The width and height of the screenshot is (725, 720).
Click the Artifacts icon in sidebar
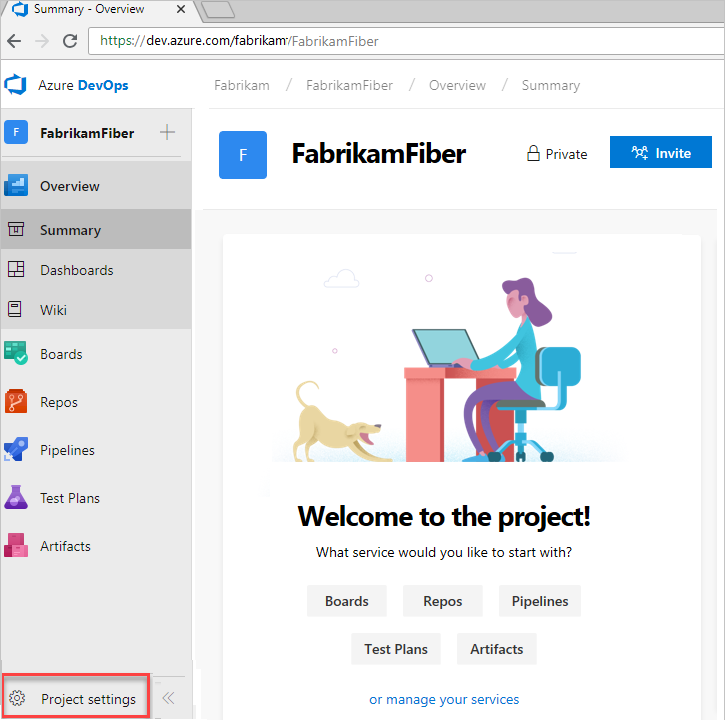tap(16, 546)
